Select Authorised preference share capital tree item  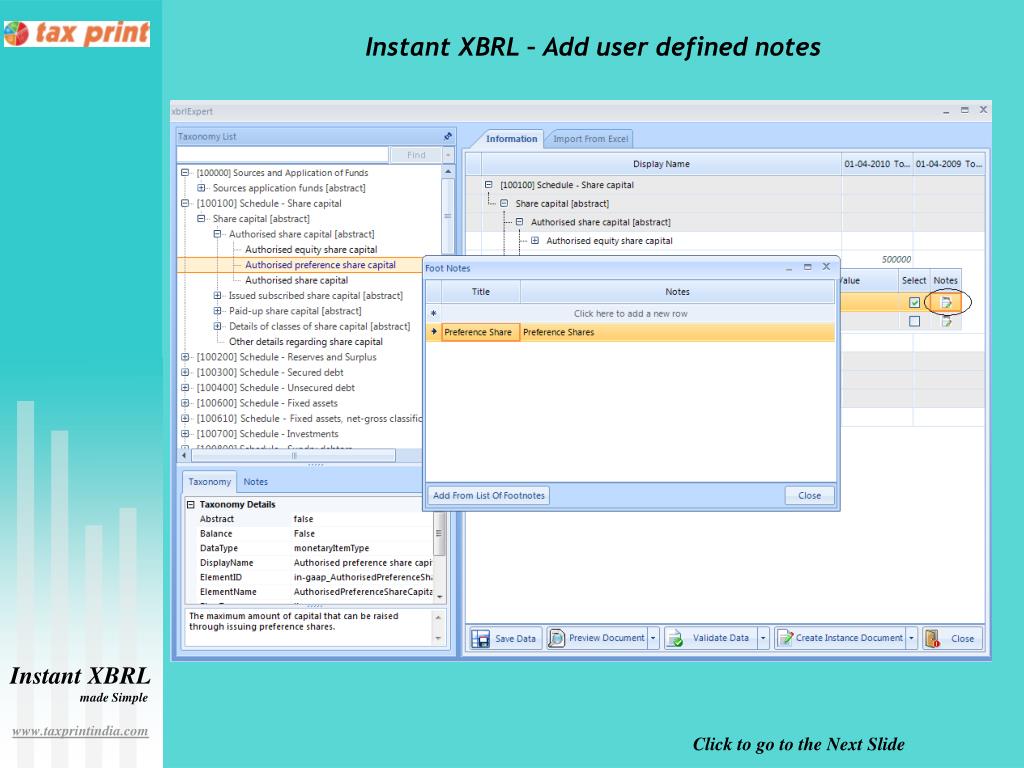click(x=320, y=264)
